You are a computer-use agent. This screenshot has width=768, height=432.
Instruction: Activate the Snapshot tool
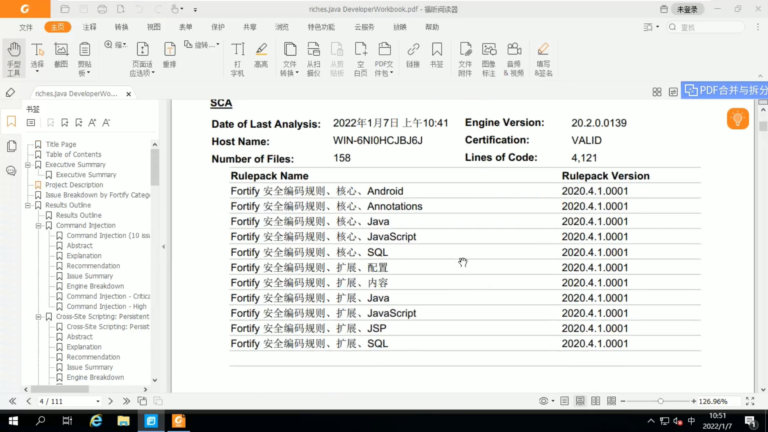(x=61, y=54)
